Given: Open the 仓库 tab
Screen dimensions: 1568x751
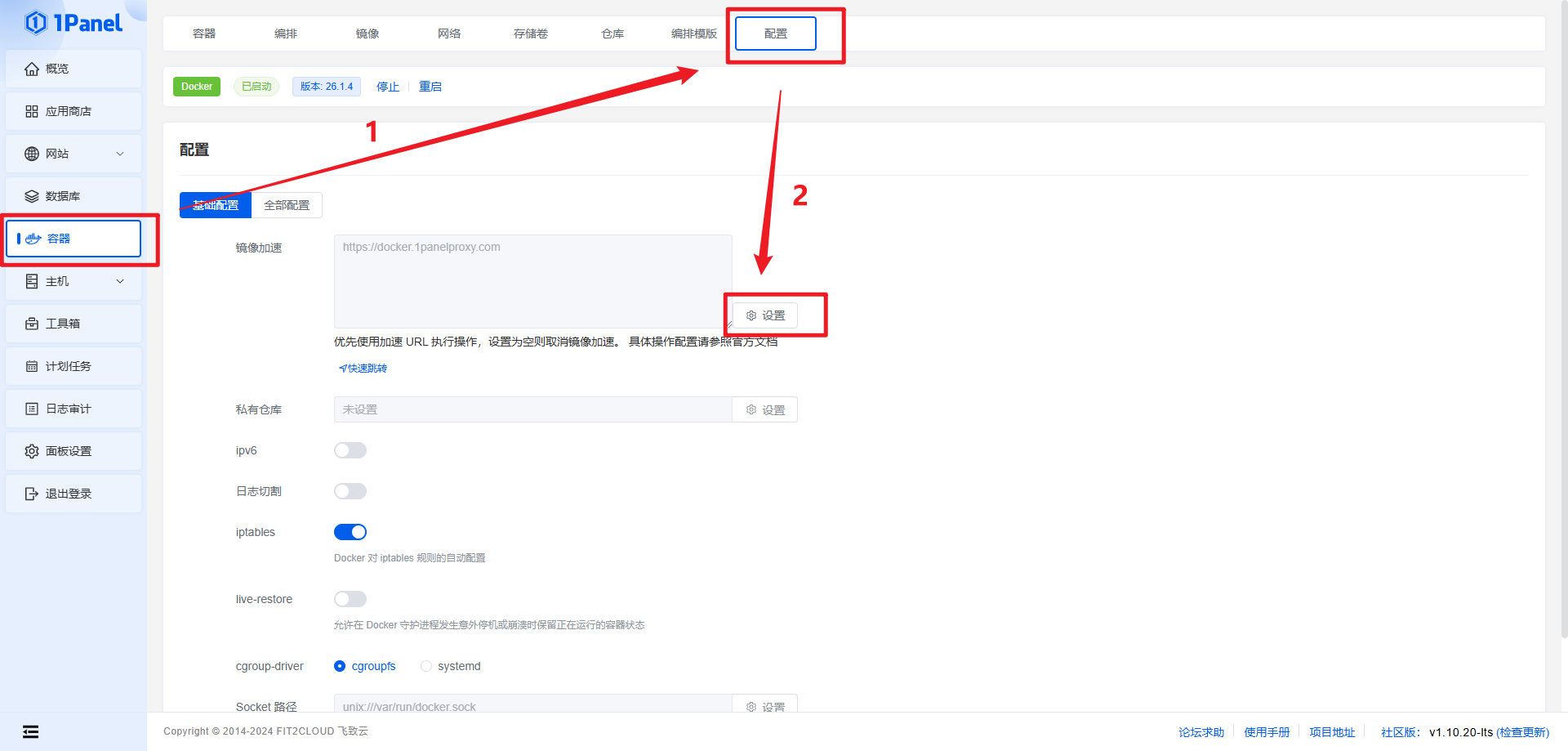Looking at the screenshot, I should [x=612, y=34].
